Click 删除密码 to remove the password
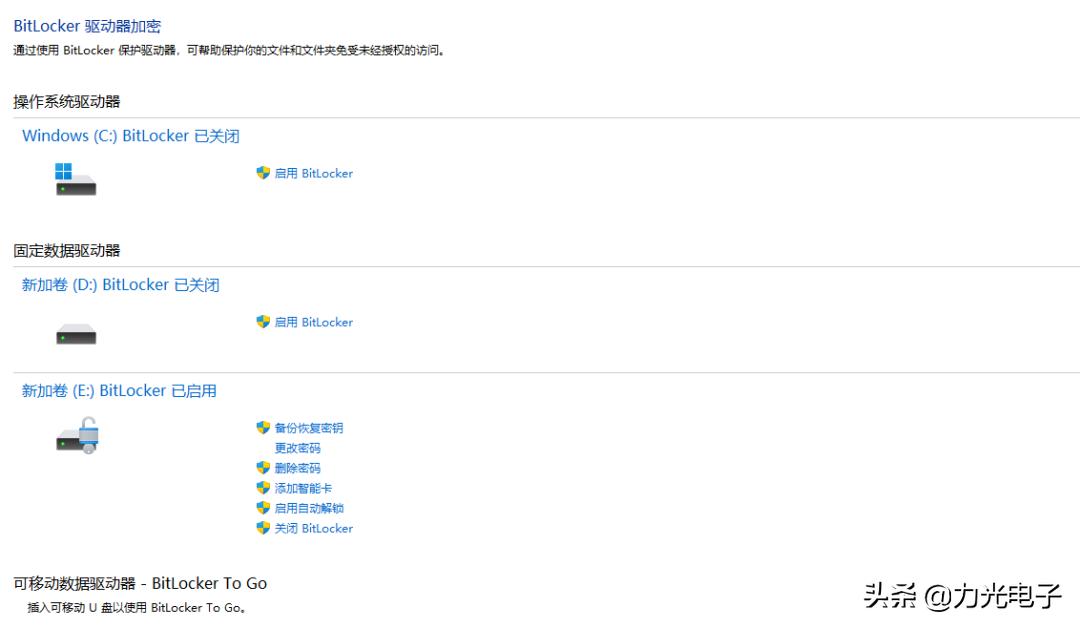This screenshot has height=628, width=1080. 297,467
